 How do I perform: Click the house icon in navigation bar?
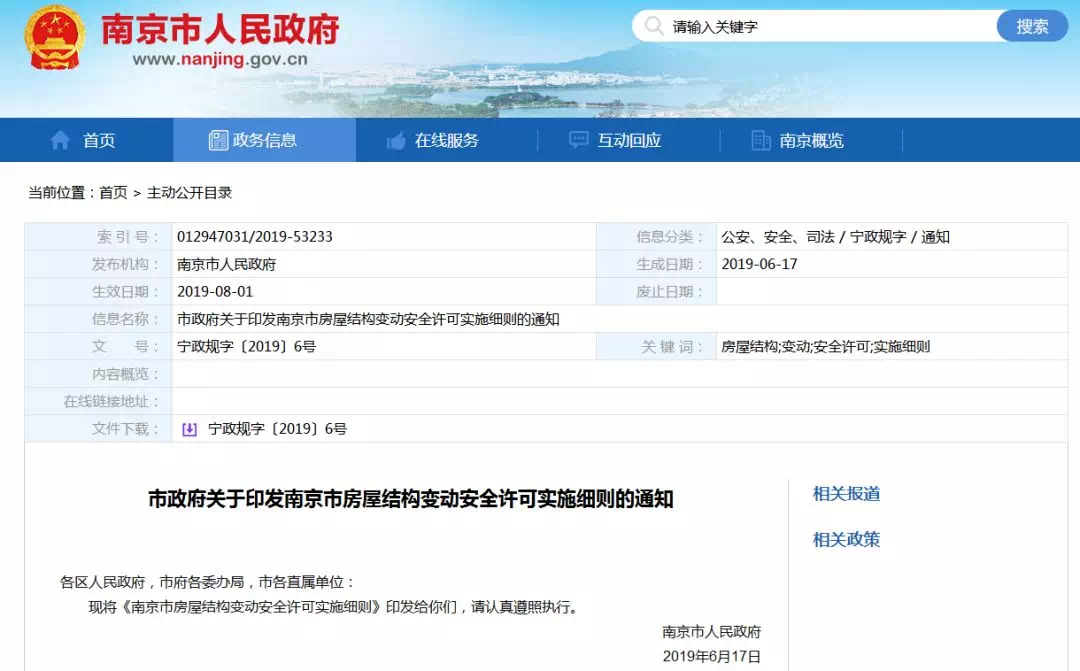pyautogui.click(x=61, y=140)
